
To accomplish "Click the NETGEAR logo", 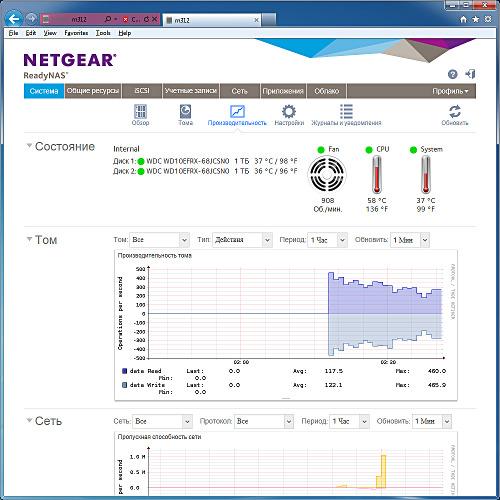I will (x=70, y=60).
